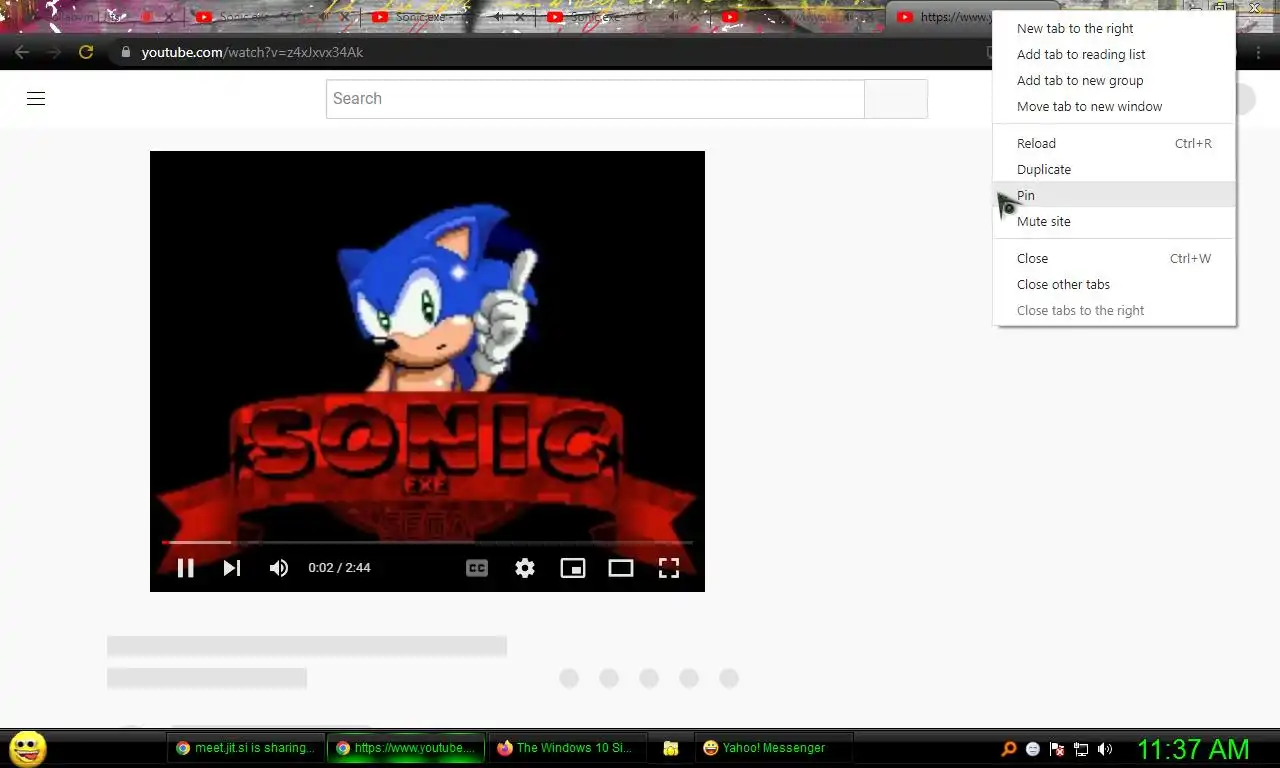Click the YouTube search submit button

[x=896, y=98]
